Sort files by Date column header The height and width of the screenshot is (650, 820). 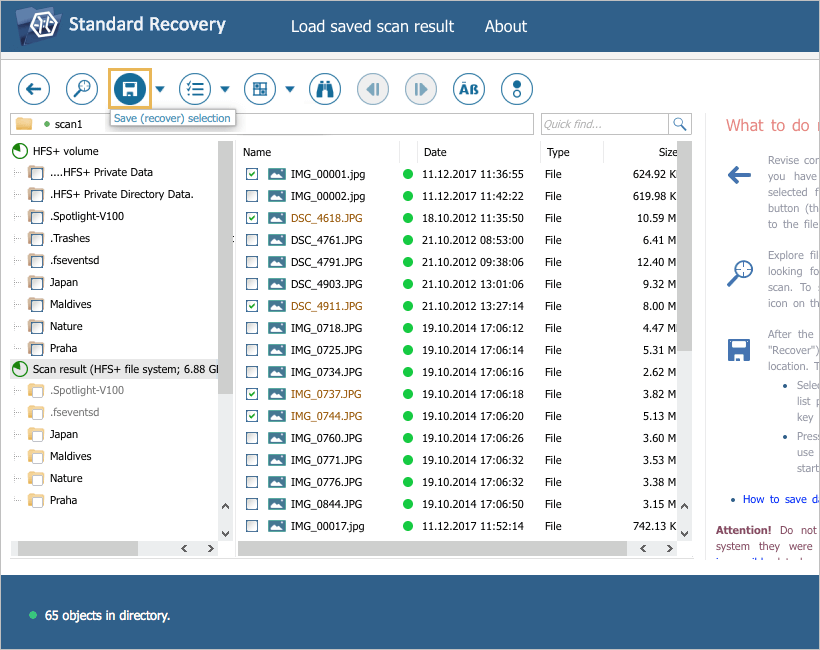coord(435,152)
